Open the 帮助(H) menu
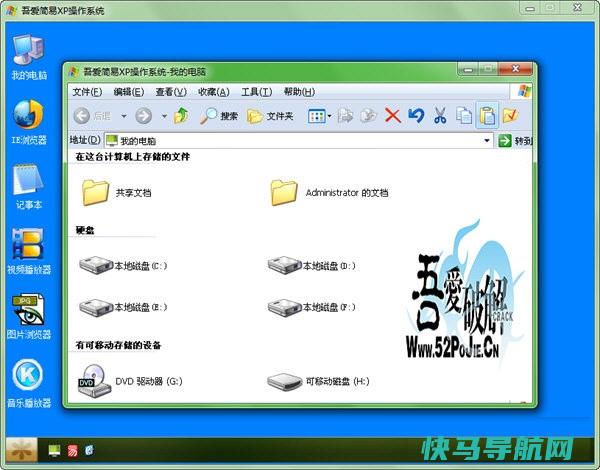The height and width of the screenshot is (470, 600). (299, 92)
